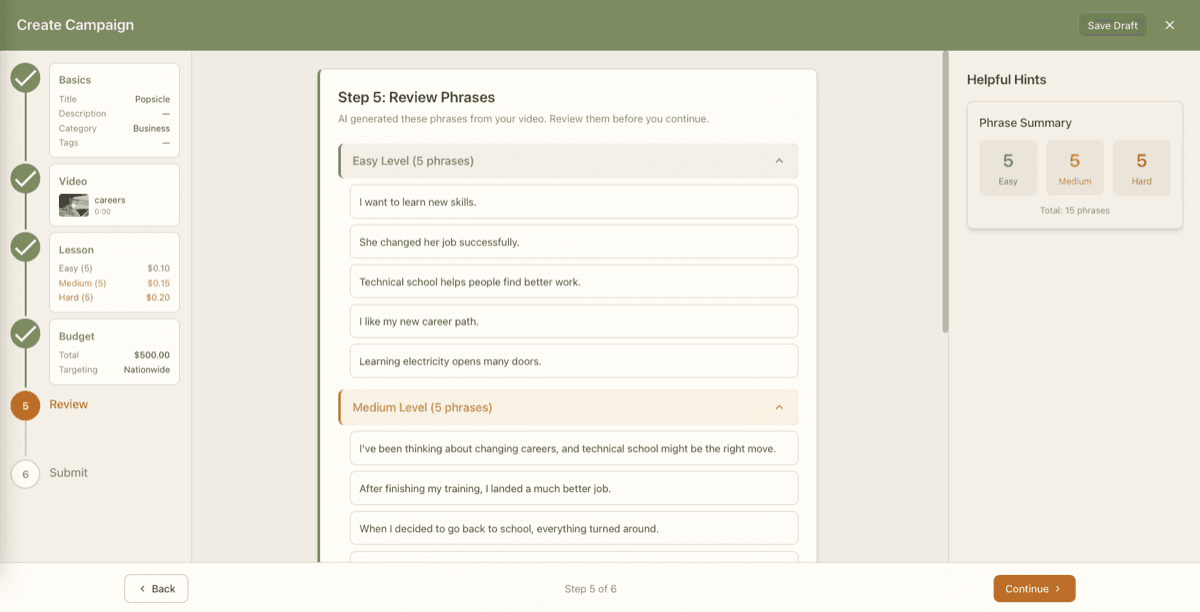Edit phrase 'I want to learn new skills.'
Image resolution: width=1200 pixels, height=612 pixels.
point(574,202)
